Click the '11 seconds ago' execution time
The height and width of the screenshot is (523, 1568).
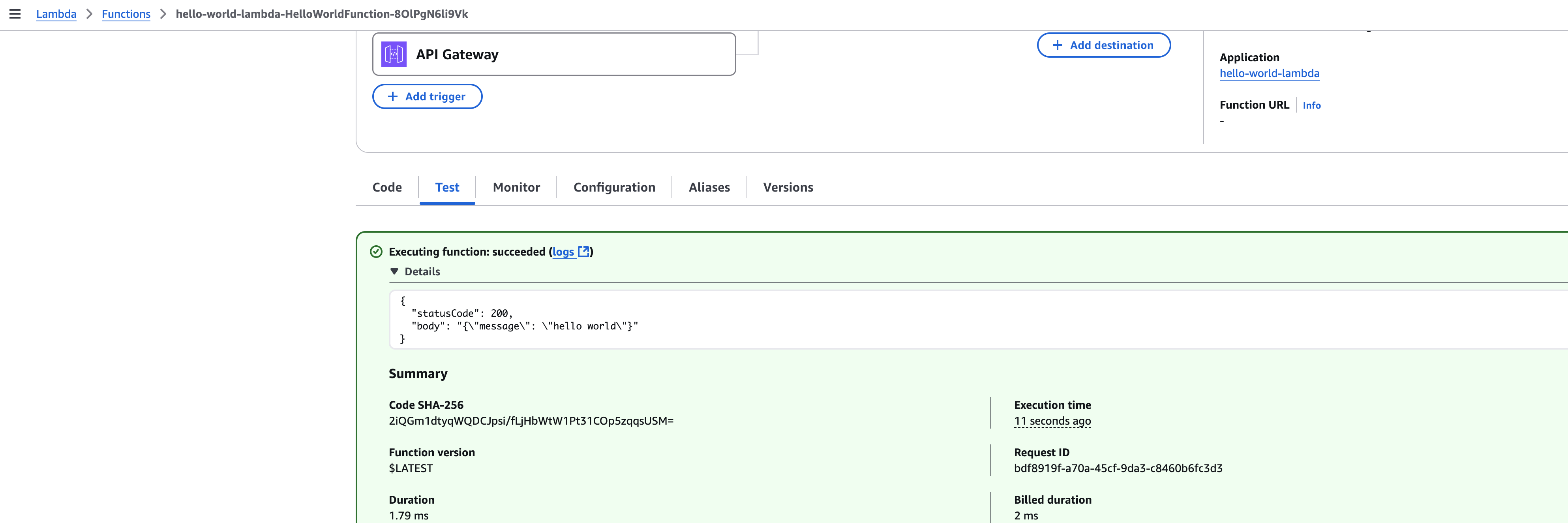1052,421
